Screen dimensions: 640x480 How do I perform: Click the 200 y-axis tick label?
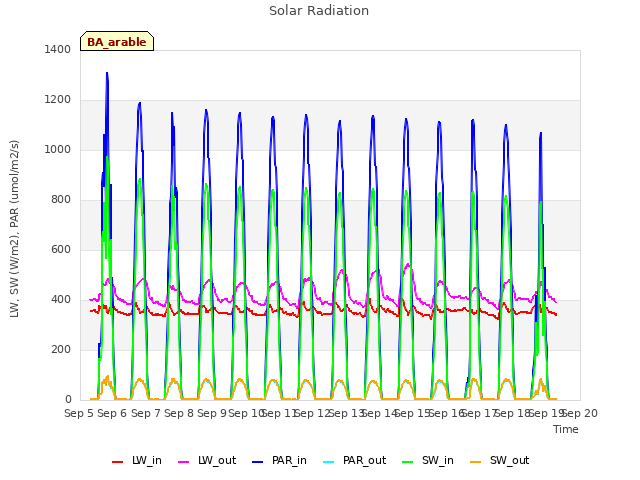61,350
